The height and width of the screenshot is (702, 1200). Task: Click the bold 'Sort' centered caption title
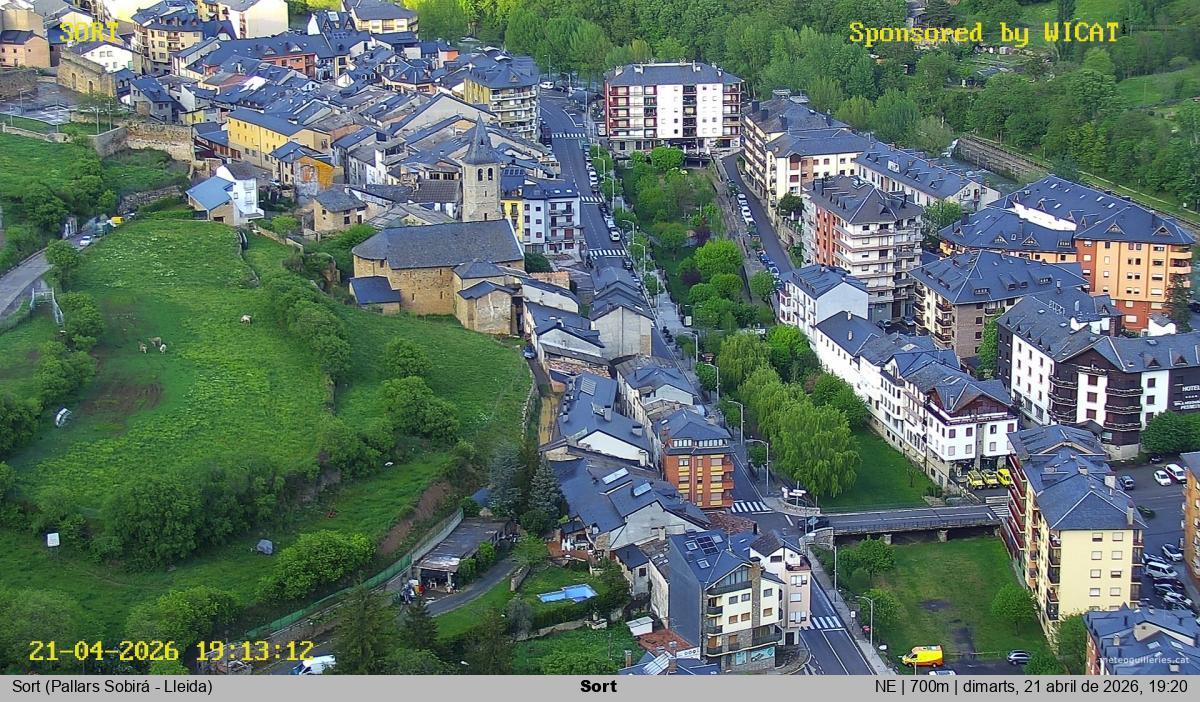pyautogui.click(x=598, y=687)
